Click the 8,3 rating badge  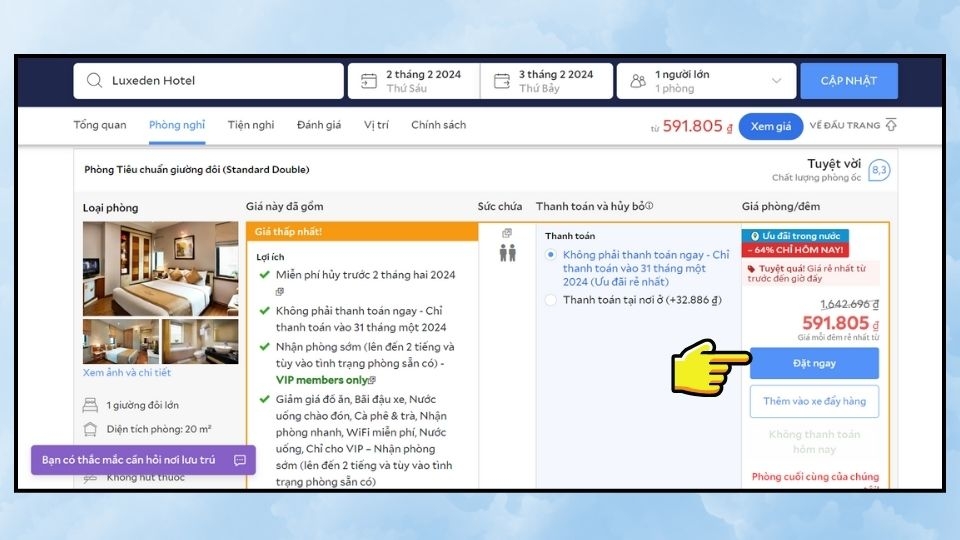tap(879, 170)
